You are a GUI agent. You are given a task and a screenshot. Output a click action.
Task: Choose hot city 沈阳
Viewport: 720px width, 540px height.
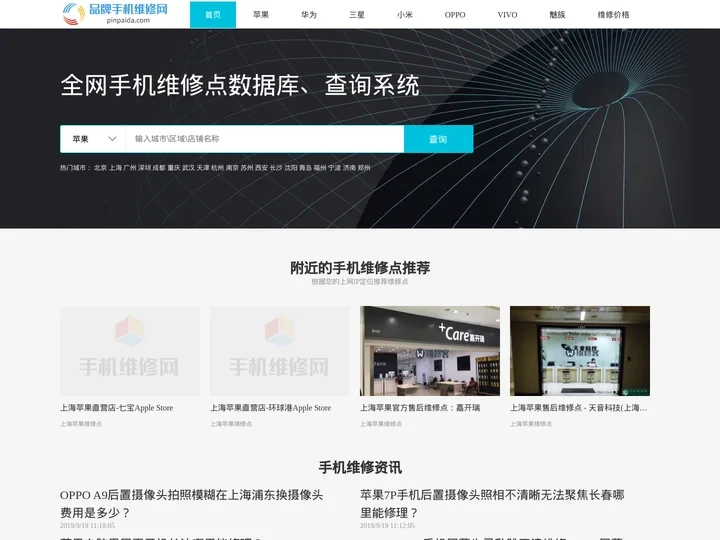coord(291,168)
